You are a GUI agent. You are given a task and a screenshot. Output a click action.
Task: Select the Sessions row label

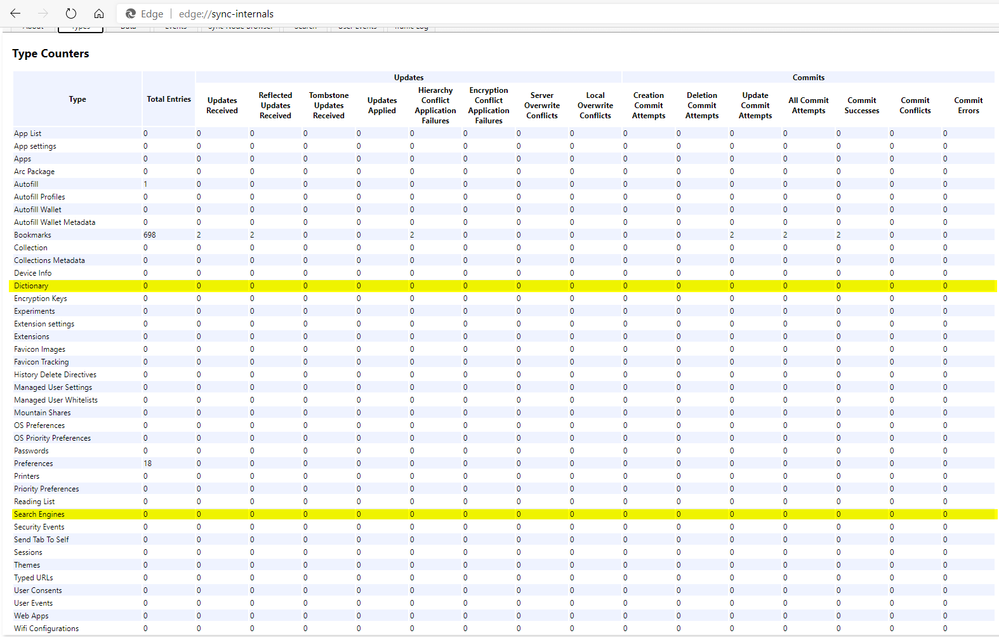tap(28, 552)
